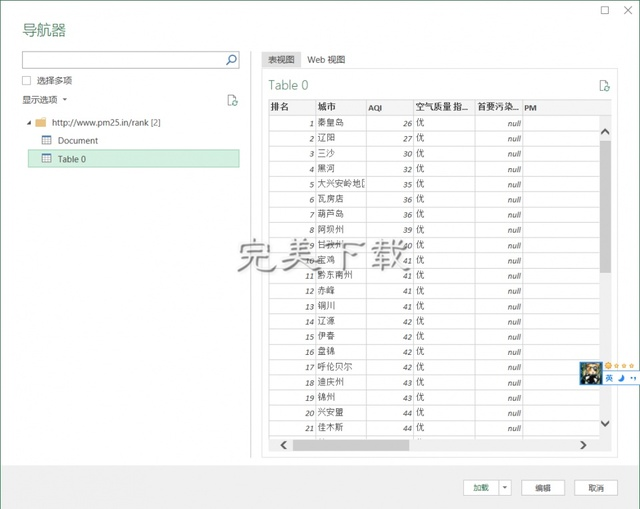Click the 辽阳 city cell
The image size is (640, 509).
coord(341,138)
